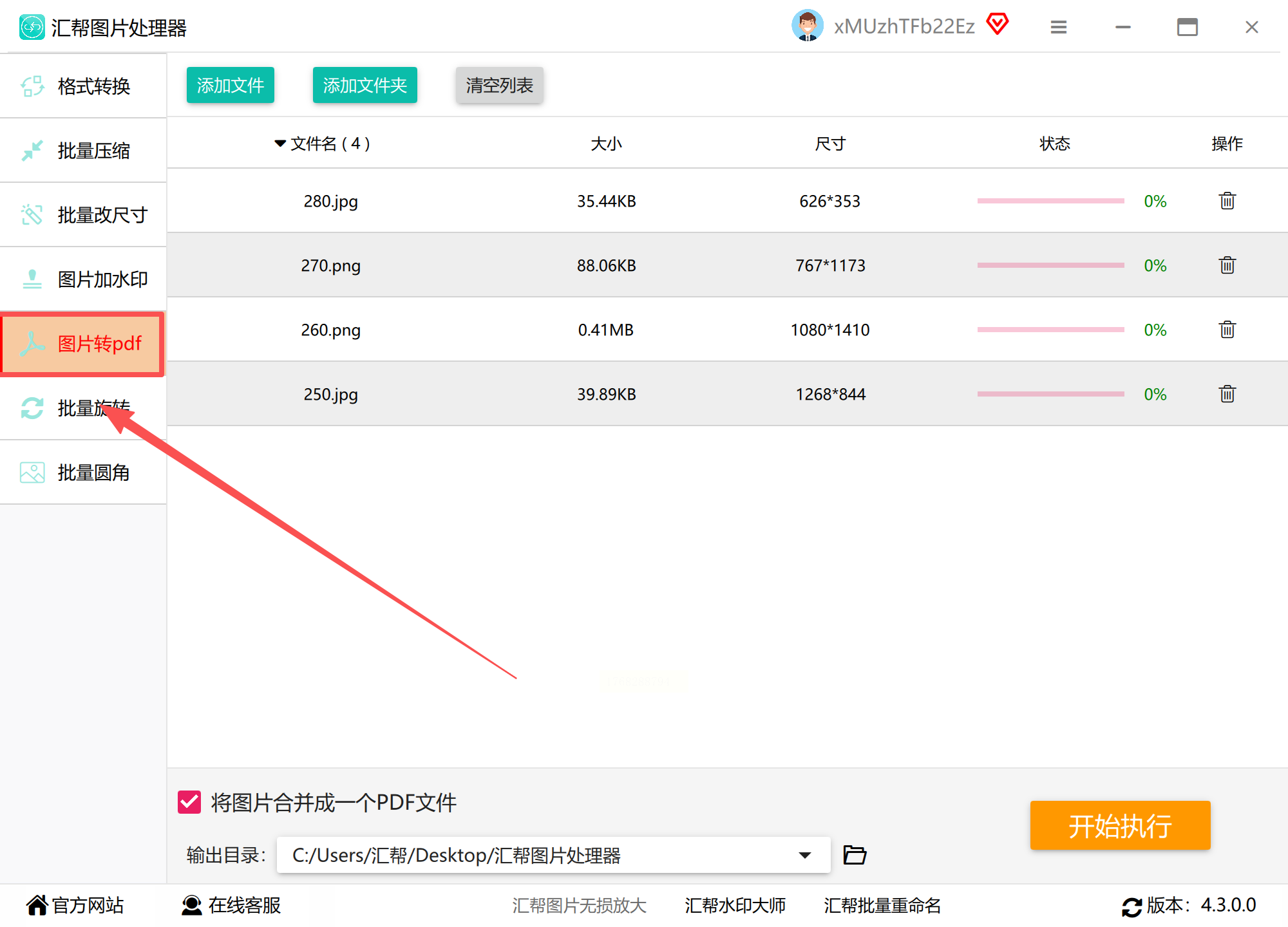This screenshot has width=1288, height=927.
Task: Remove 260.png with its trash icon
Action: pyautogui.click(x=1227, y=330)
